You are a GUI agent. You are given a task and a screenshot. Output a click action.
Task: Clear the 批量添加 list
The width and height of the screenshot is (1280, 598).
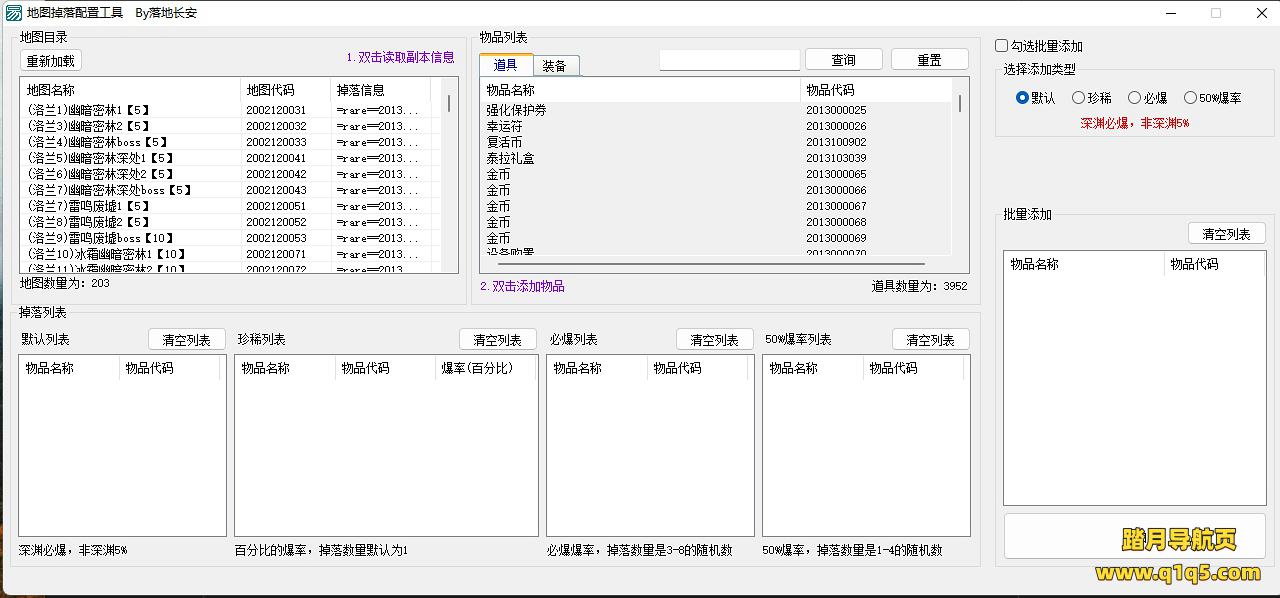[x=1226, y=234]
